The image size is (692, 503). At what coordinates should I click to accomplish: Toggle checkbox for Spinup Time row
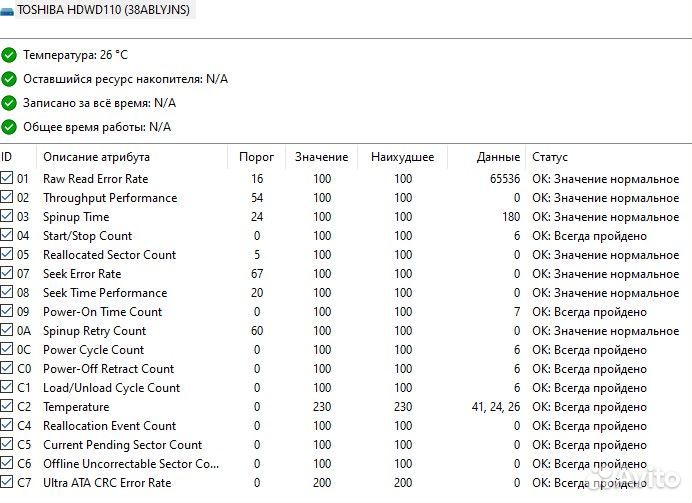pyautogui.click(x=7, y=216)
